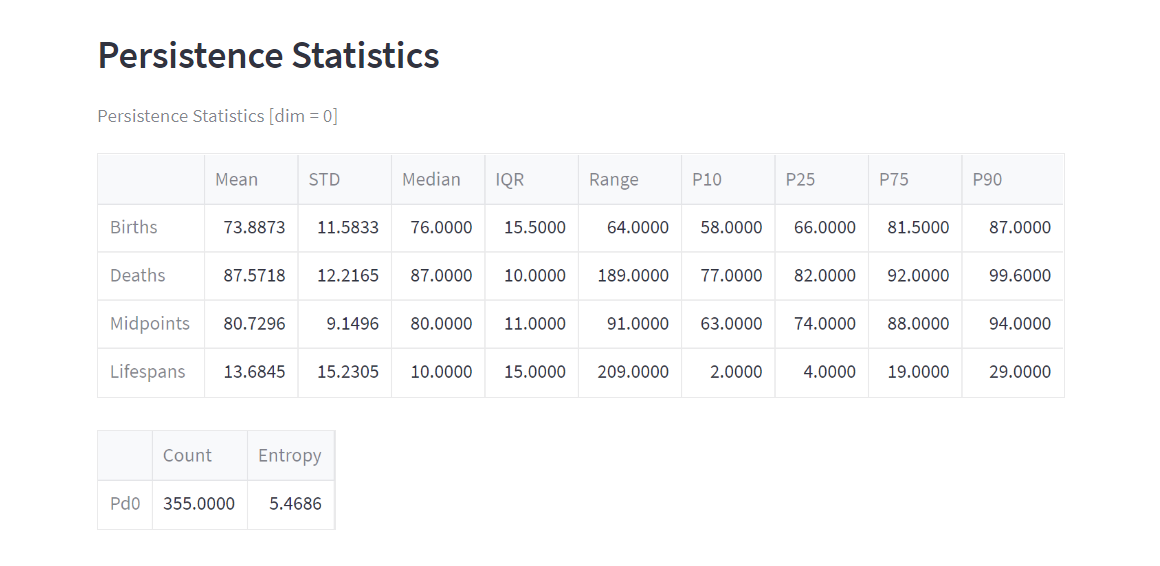Click the Pd0 count value 355.0000
The image size is (1160, 566).
pos(199,504)
